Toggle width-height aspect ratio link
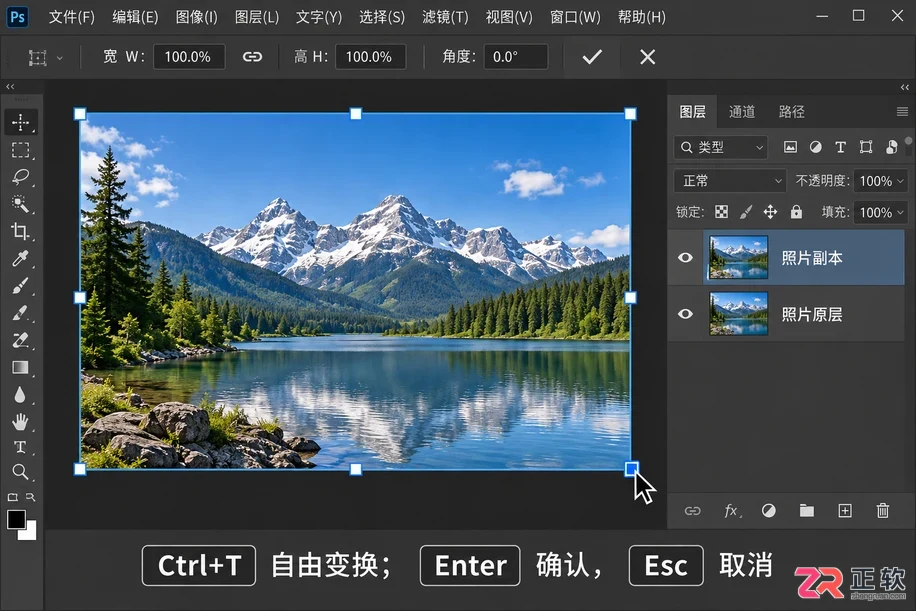916x611 pixels. (x=252, y=57)
